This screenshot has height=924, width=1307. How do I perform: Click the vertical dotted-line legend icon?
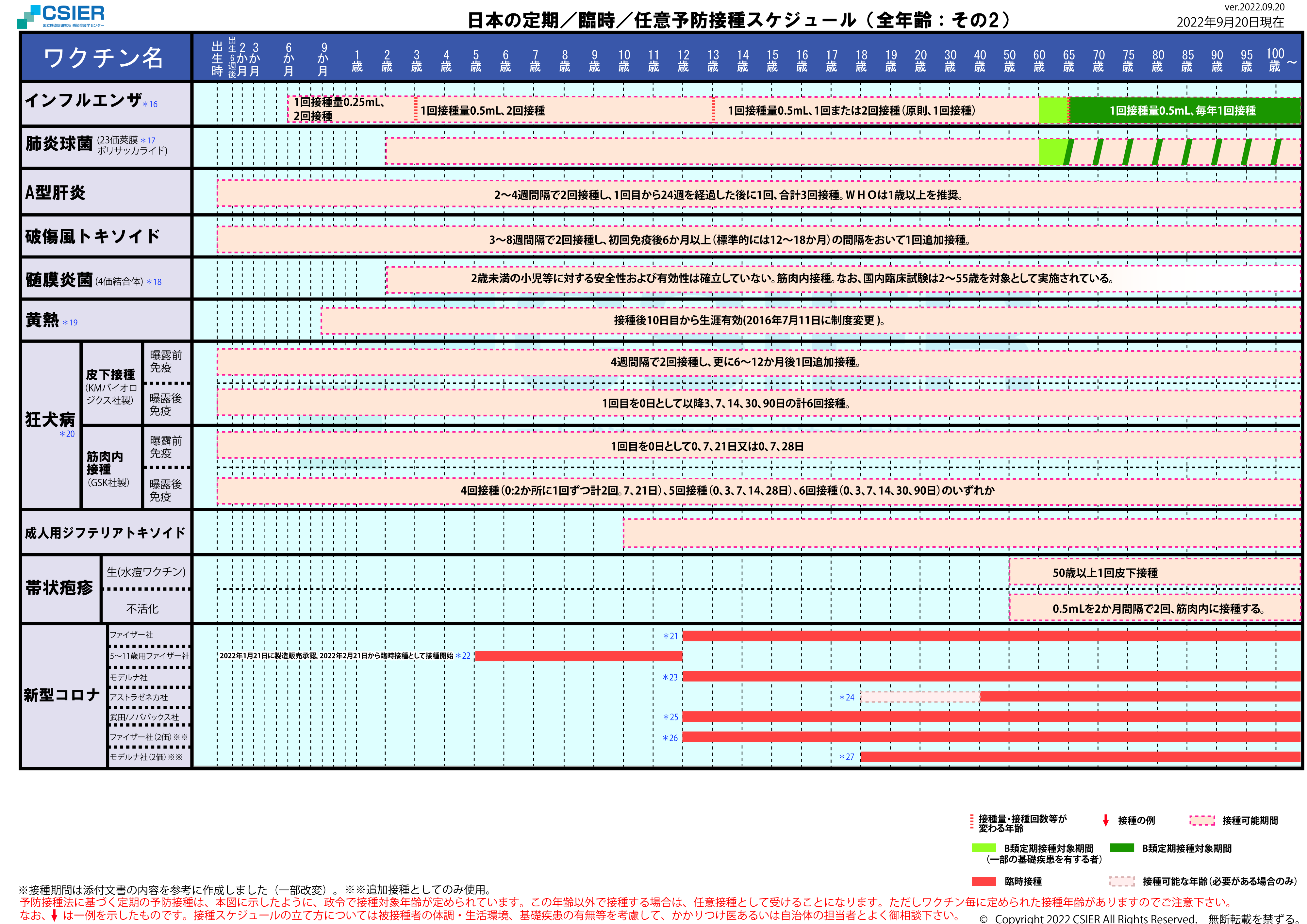tap(972, 821)
